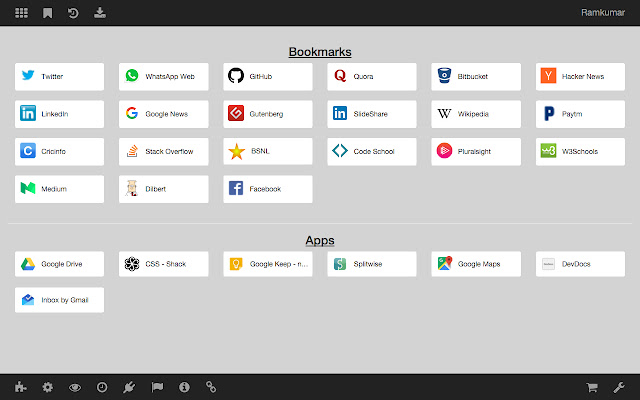Click the downloads icon in top bar
640x400 pixels.
point(100,13)
